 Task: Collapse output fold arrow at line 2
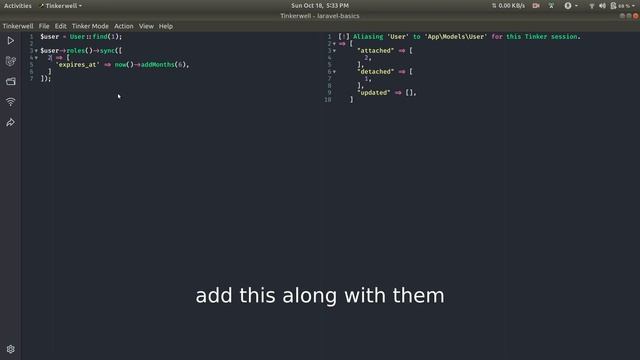334,44
